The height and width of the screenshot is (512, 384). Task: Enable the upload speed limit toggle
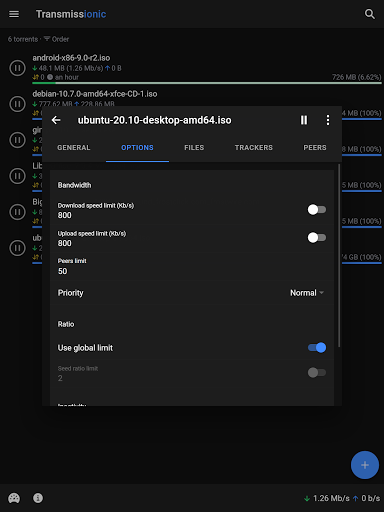pyautogui.click(x=317, y=238)
